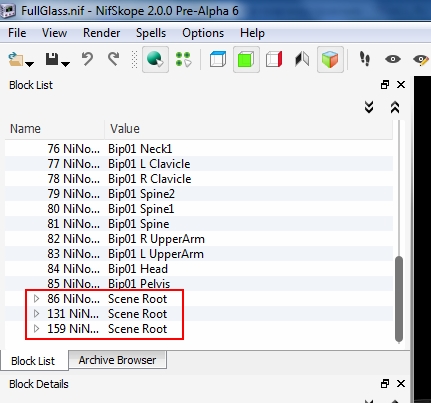This screenshot has height=403, width=431.
Task: Click the flip-view mirrored triangles icon
Action: pos(302,59)
